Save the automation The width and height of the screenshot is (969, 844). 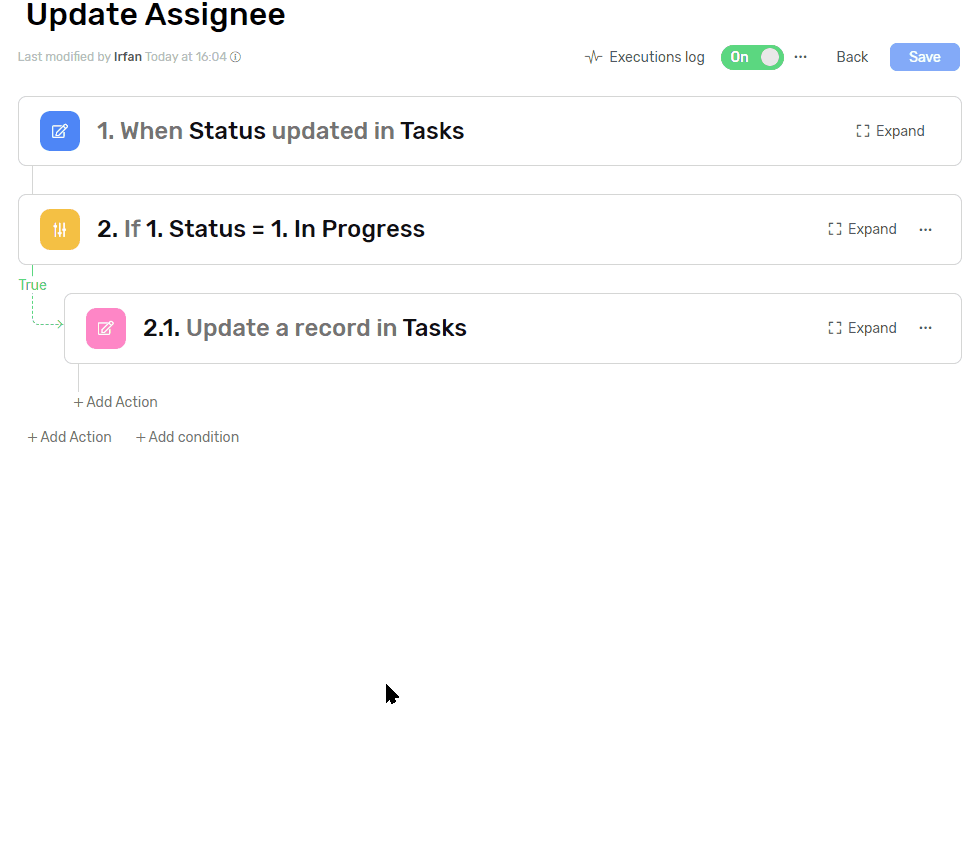pos(924,57)
